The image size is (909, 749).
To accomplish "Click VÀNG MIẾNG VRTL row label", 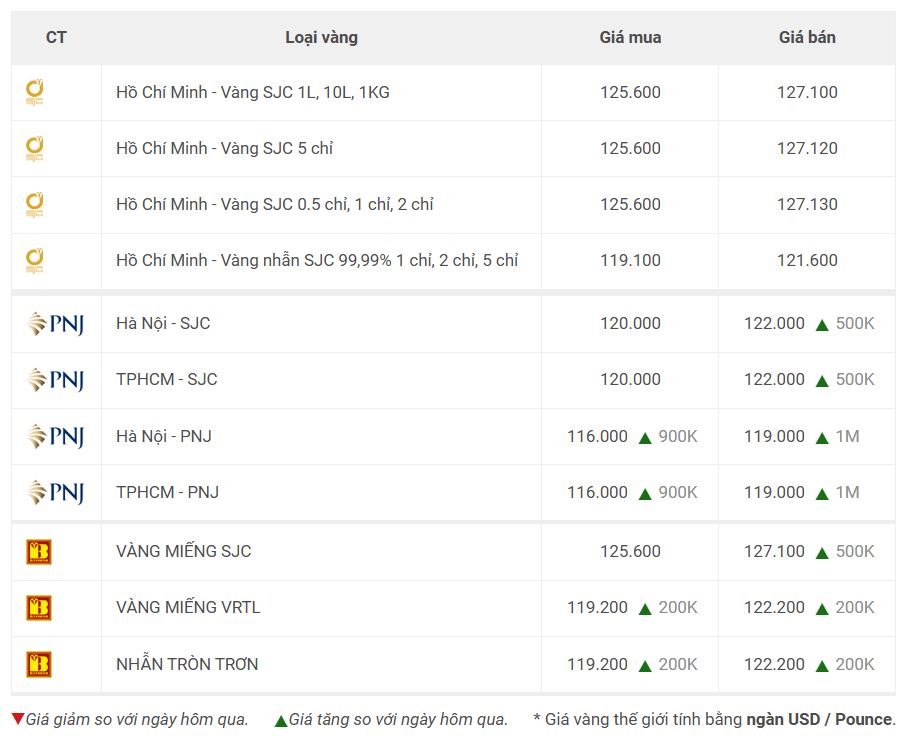I will point(188,607).
